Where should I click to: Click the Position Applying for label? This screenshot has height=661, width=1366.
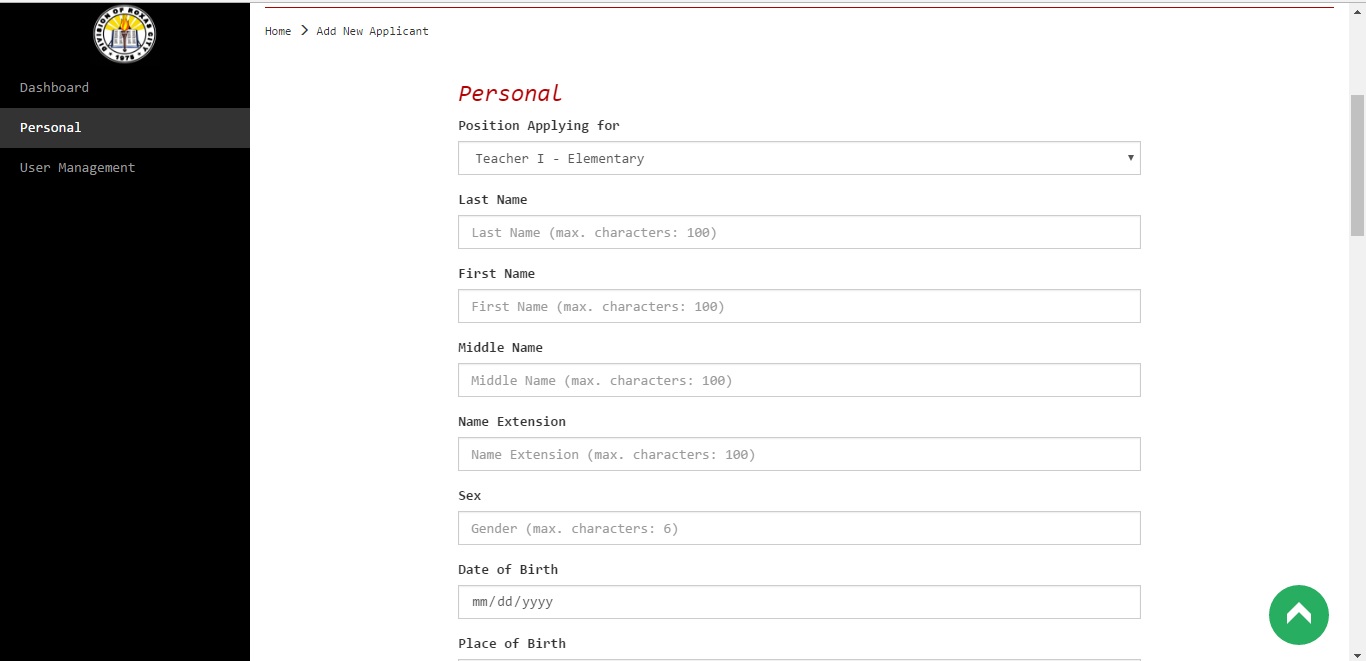coord(539,126)
